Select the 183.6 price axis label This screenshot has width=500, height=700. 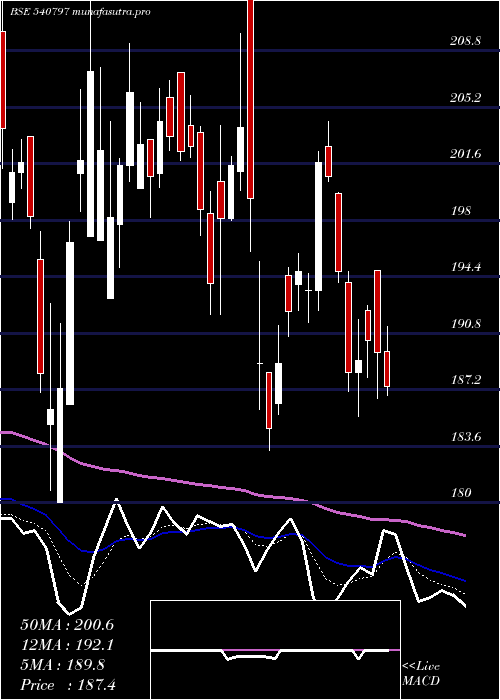465,437
